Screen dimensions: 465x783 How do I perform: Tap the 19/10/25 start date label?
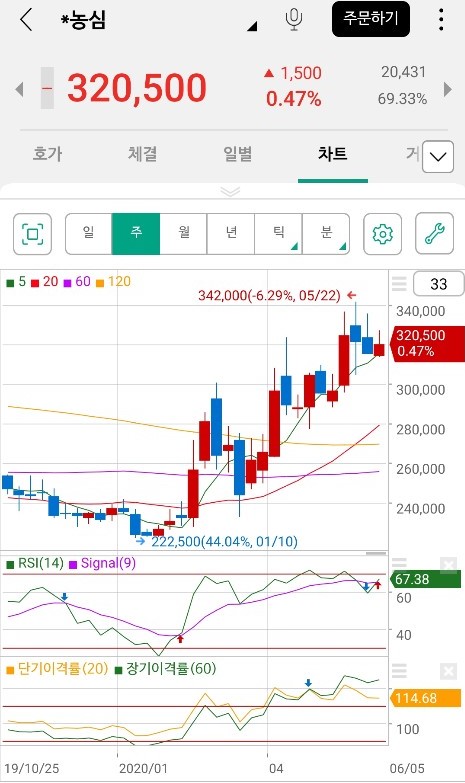tap(31, 768)
